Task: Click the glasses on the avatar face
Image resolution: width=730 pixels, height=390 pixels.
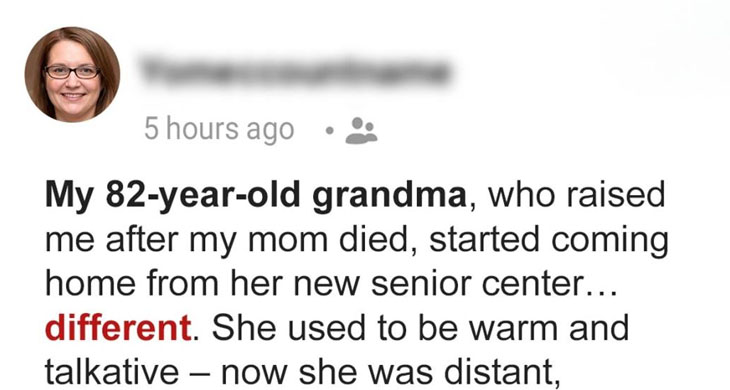Action: tap(72, 72)
